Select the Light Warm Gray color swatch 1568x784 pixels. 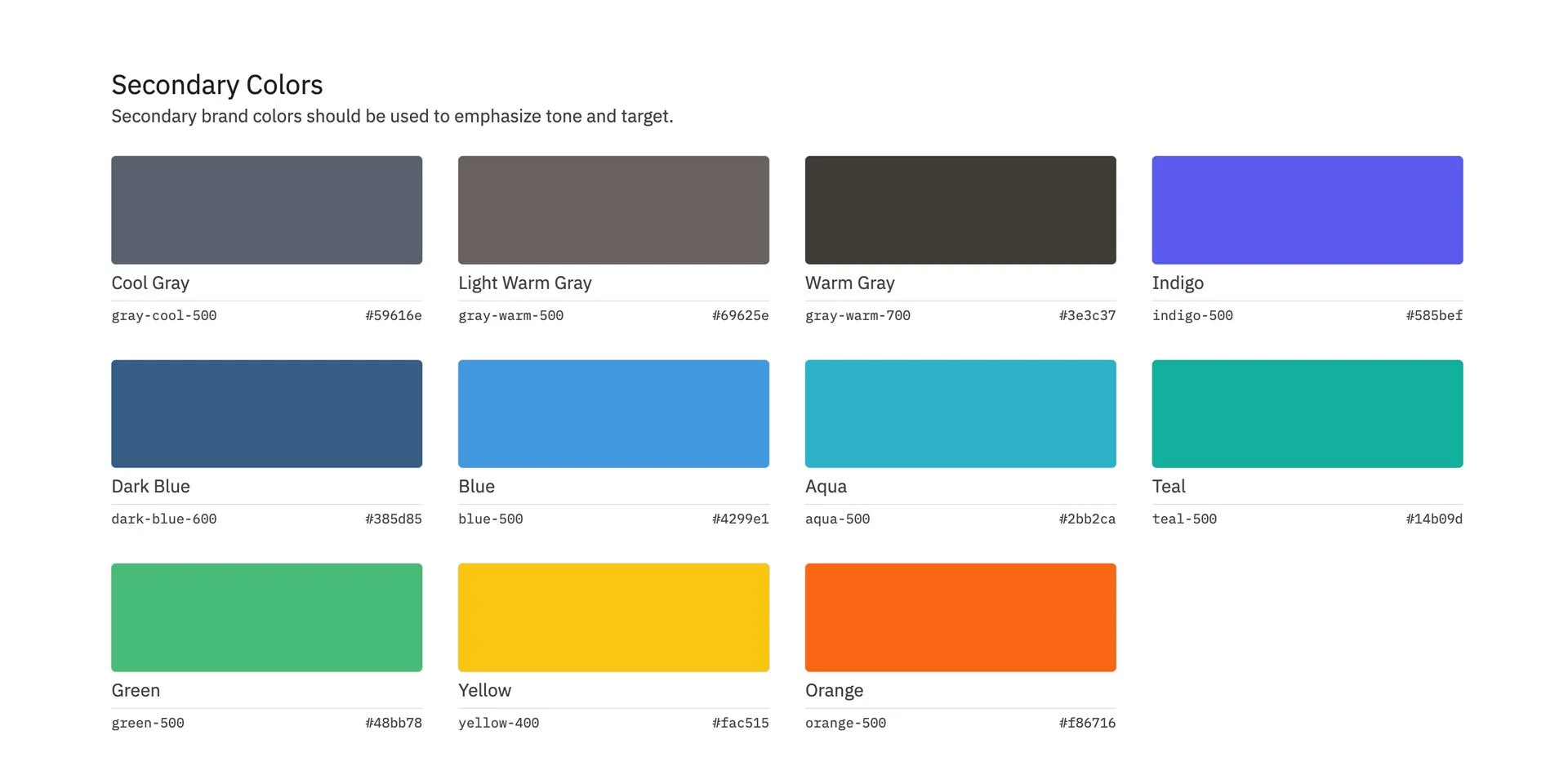[x=613, y=210]
